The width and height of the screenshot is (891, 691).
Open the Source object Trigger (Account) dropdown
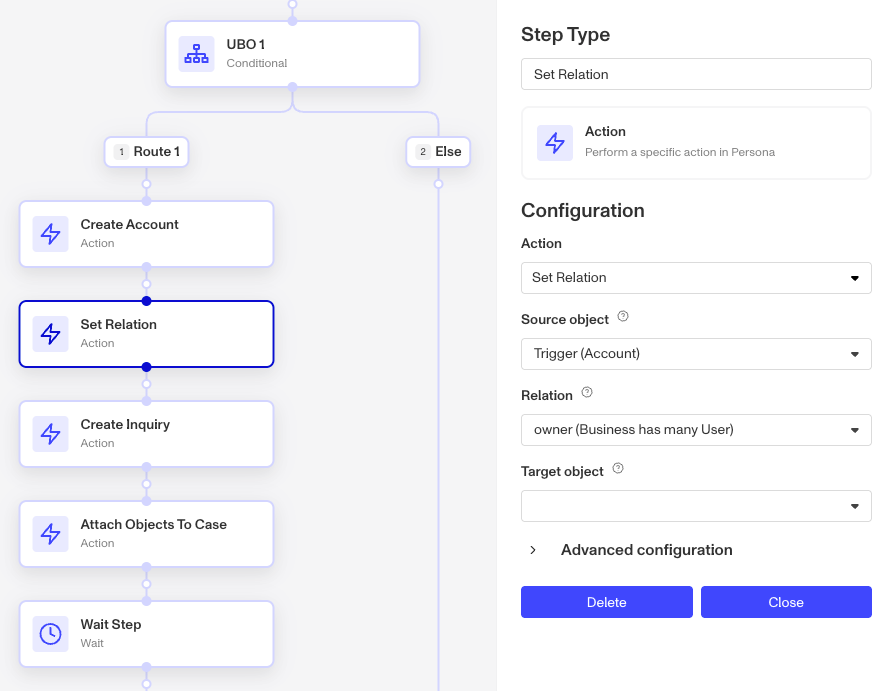(696, 354)
